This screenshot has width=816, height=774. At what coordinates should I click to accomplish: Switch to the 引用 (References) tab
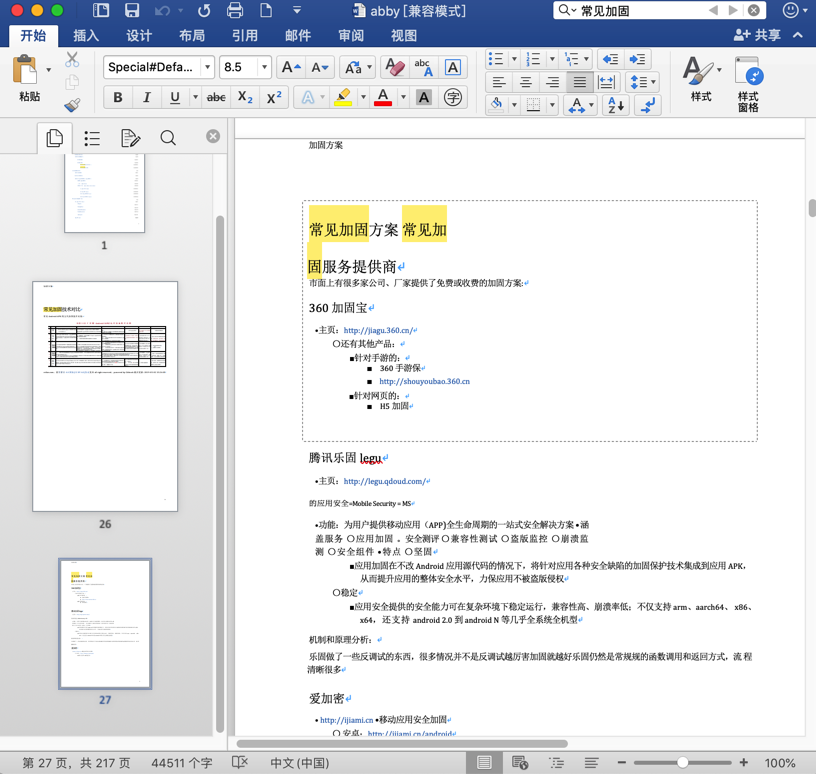[245, 35]
